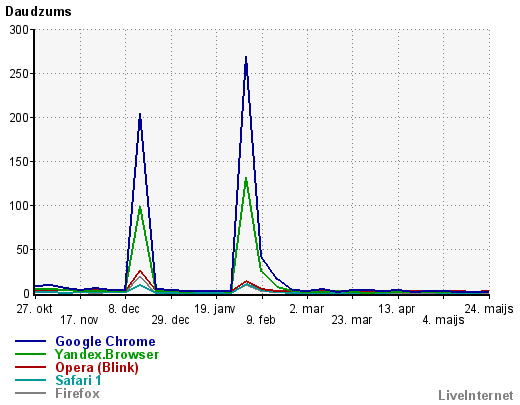Click the blue Google Chrome line swatch
Screen dimensions: 520x405
(30, 341)
